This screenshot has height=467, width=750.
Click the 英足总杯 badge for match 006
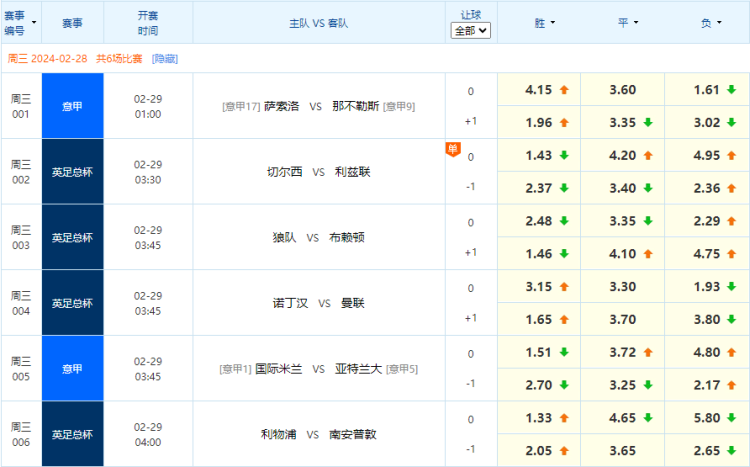click(x=72, y=434)
